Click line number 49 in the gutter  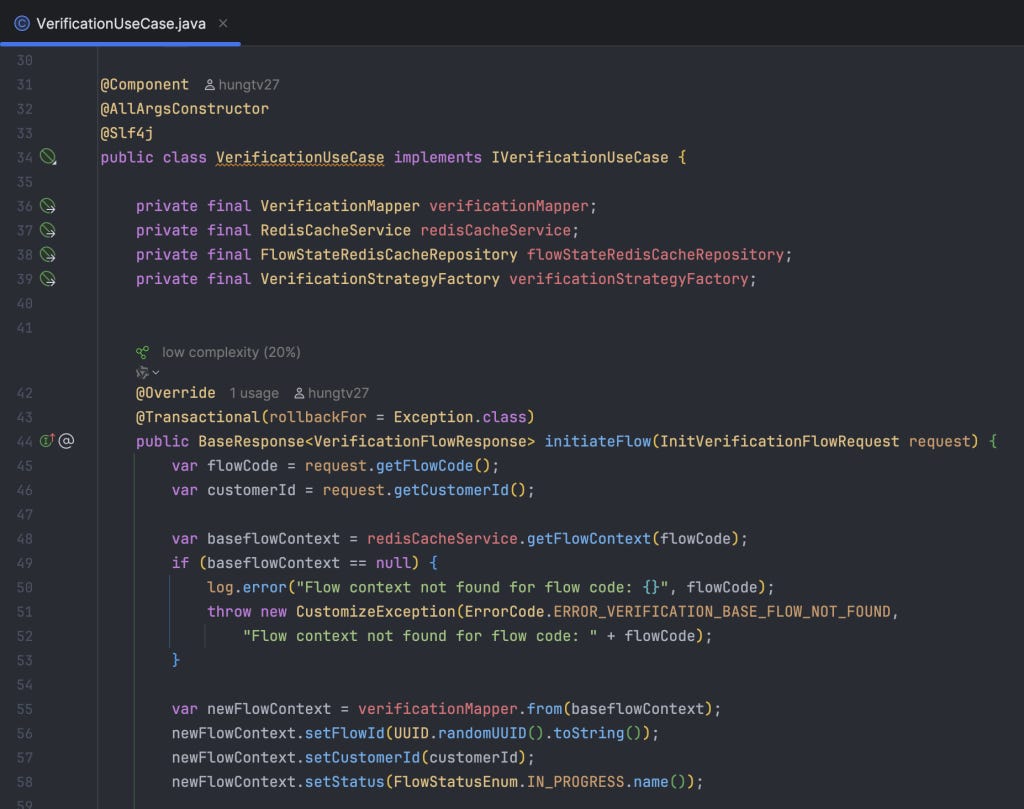pos(24,563)
